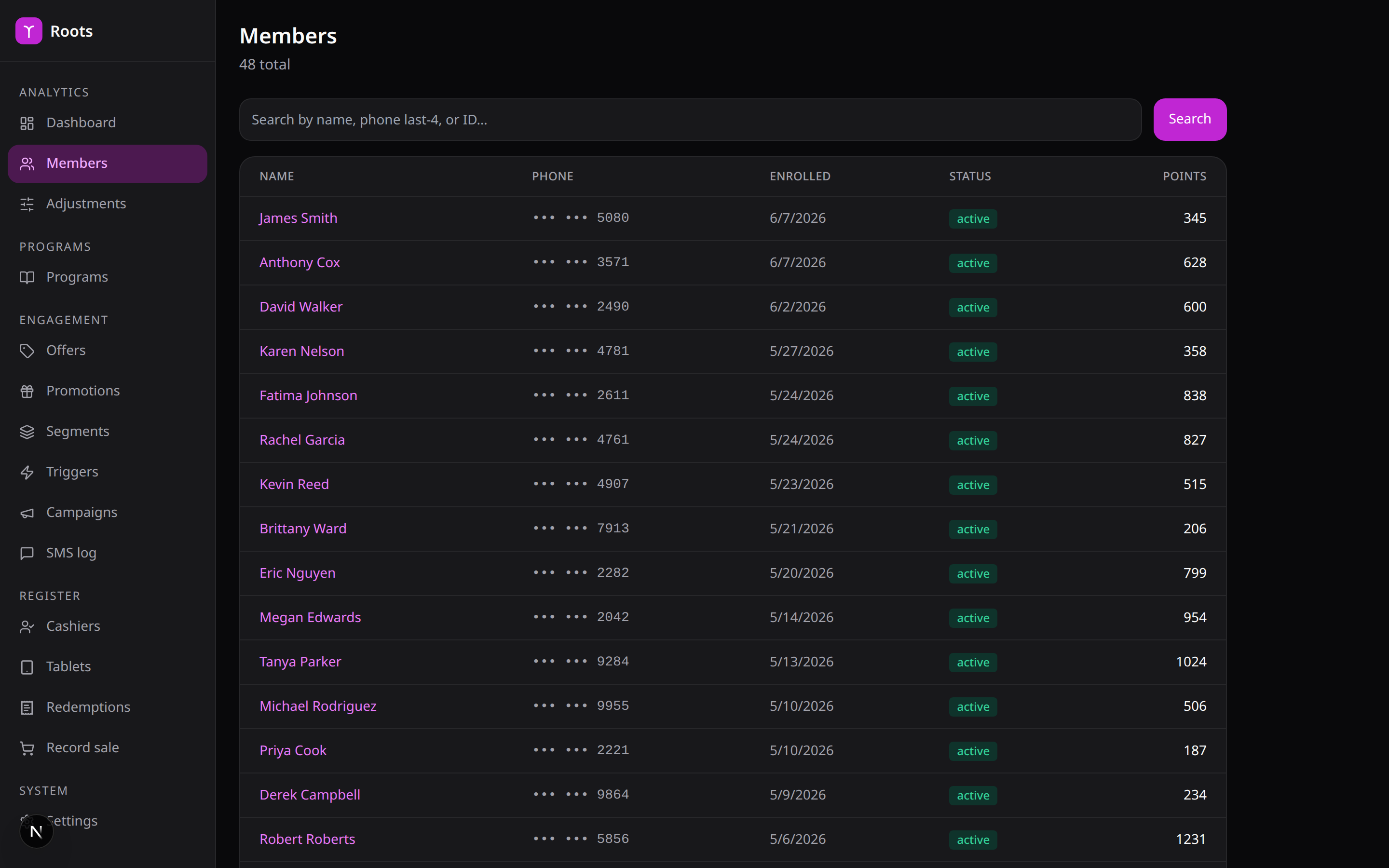This screenshot has width=1389, height=868.
Task: Click the Segments layers icon
Action: click(x=27, y=432)
